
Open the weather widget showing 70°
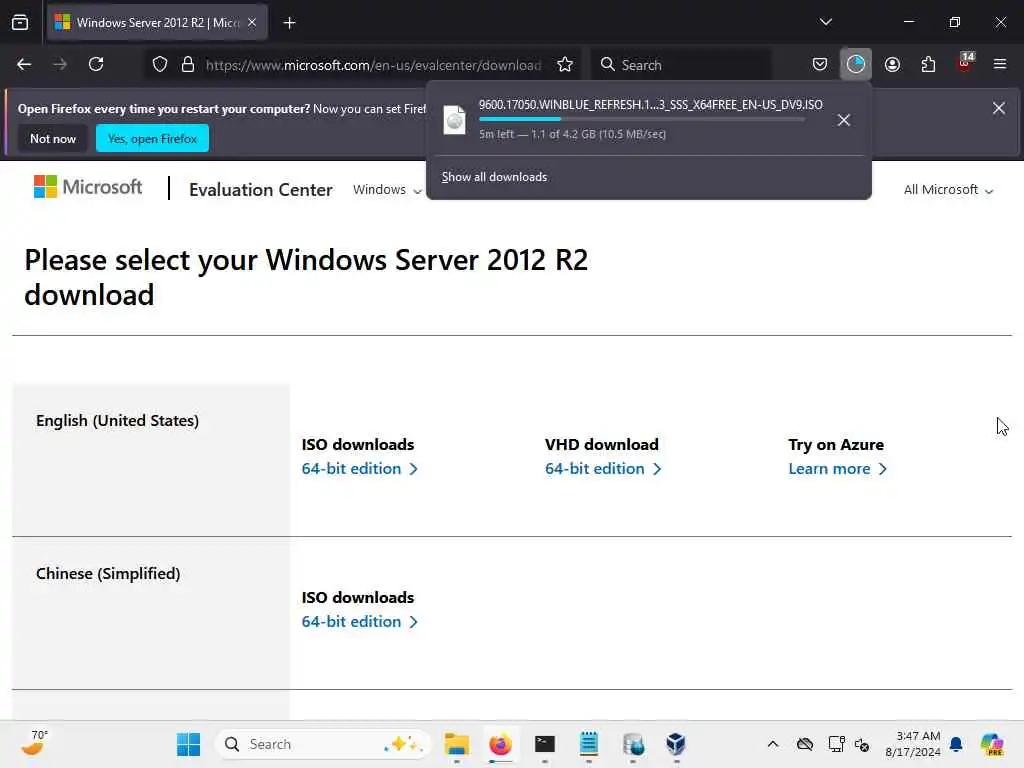coord(34,743)
